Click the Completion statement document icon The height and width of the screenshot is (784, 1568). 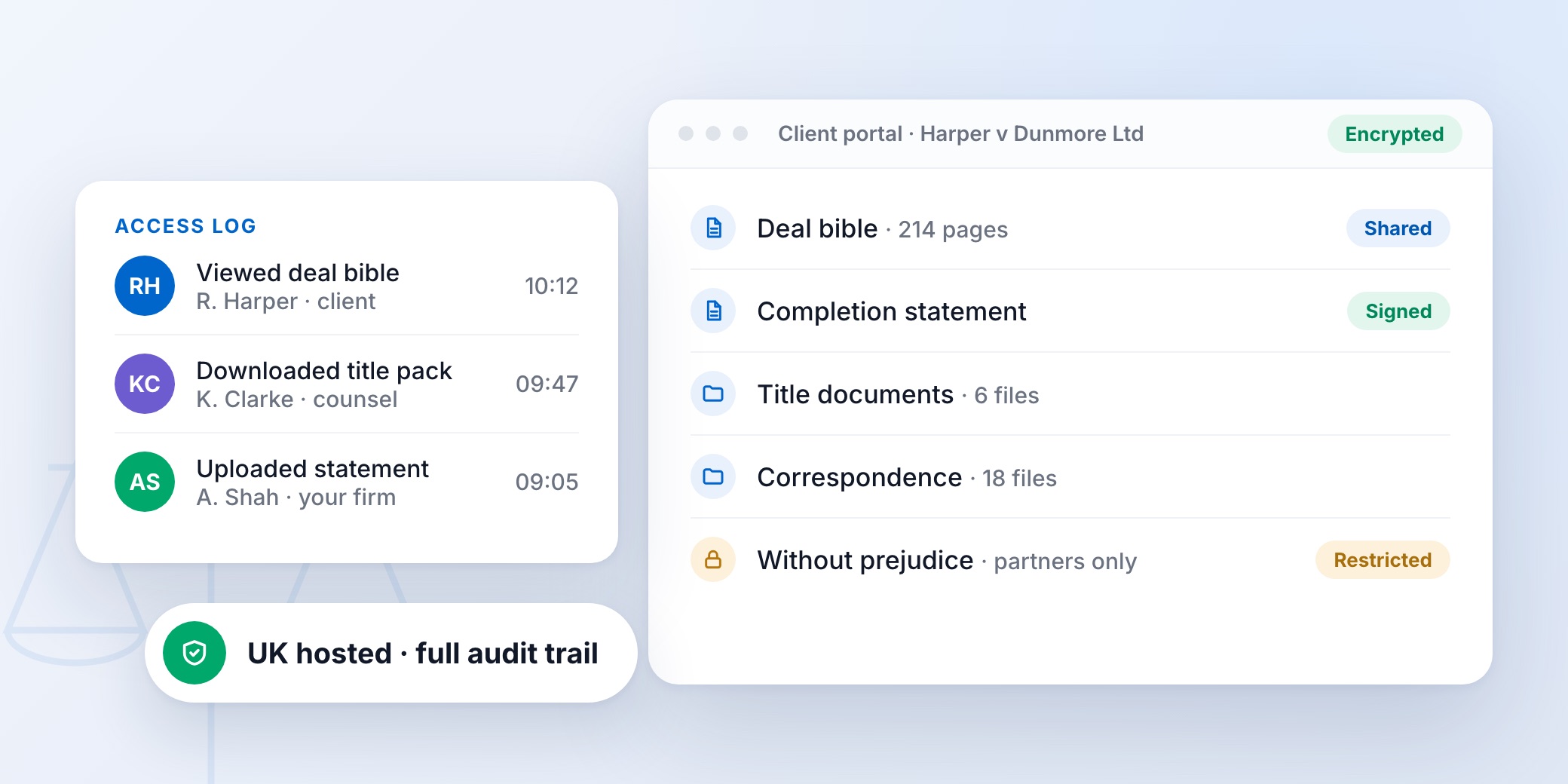(713, 311)
